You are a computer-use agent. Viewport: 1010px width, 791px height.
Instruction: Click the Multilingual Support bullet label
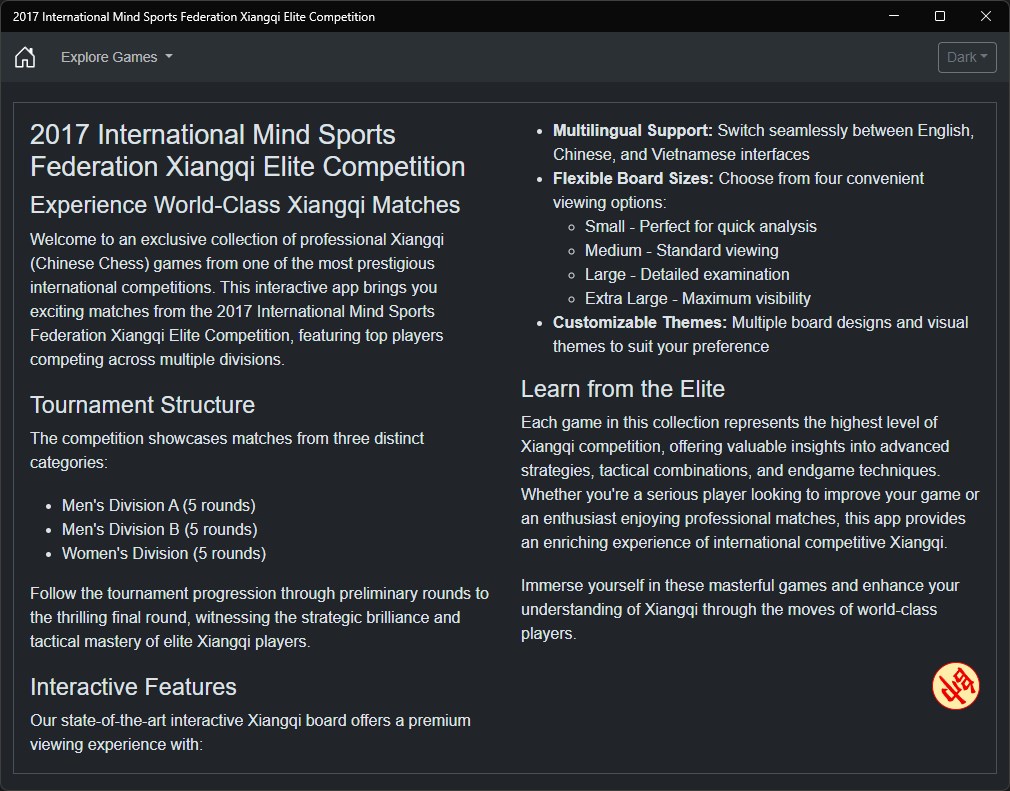[x=632, y=130]
